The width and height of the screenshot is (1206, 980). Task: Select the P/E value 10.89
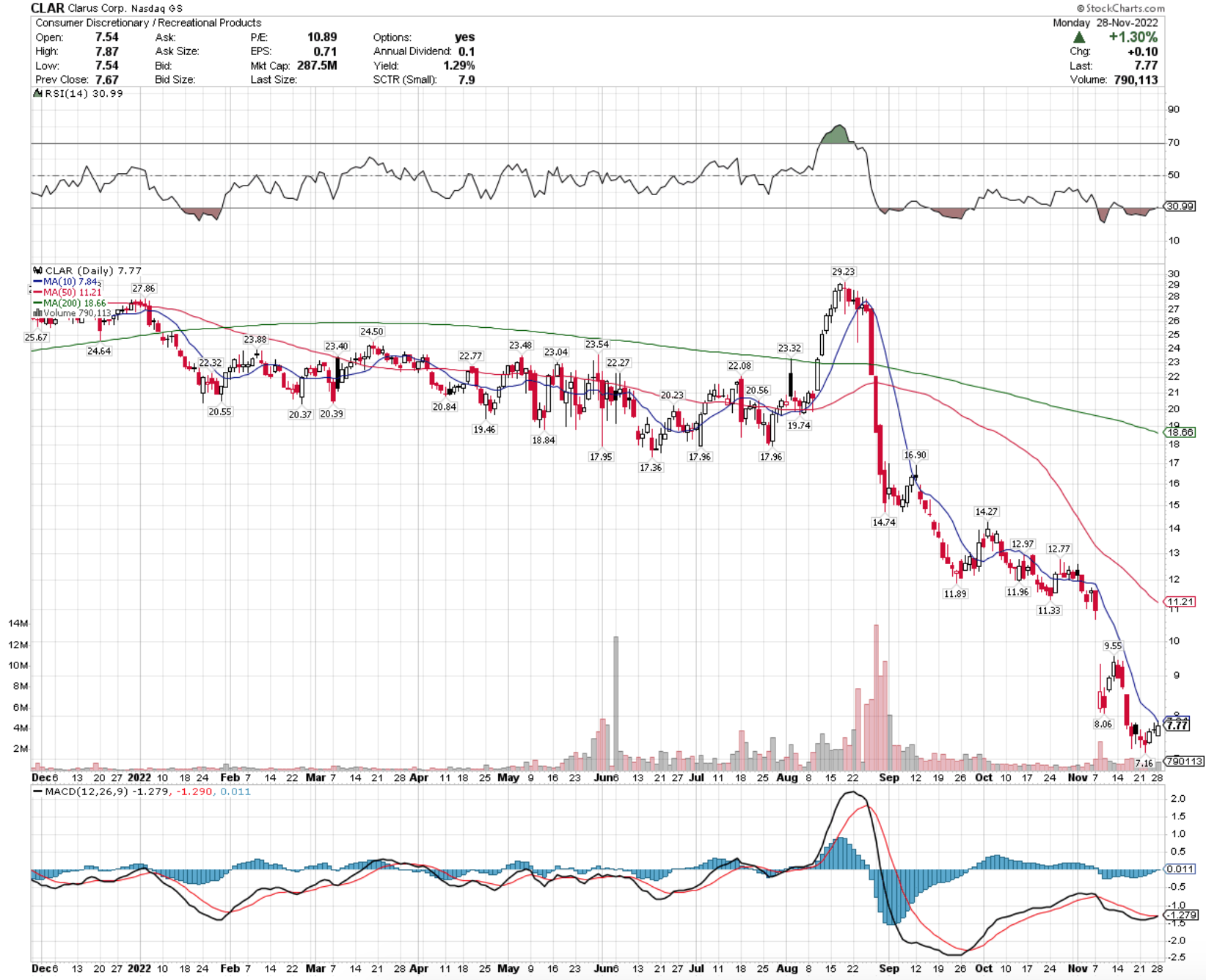322,37
